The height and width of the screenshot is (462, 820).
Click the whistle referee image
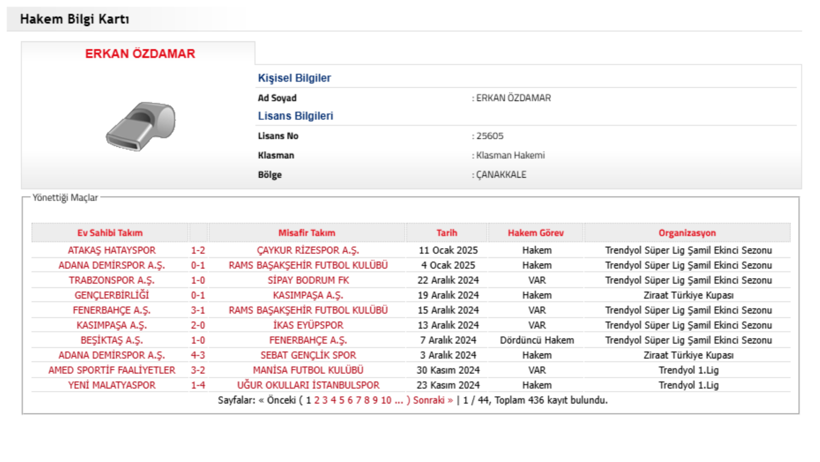point(140,127)
